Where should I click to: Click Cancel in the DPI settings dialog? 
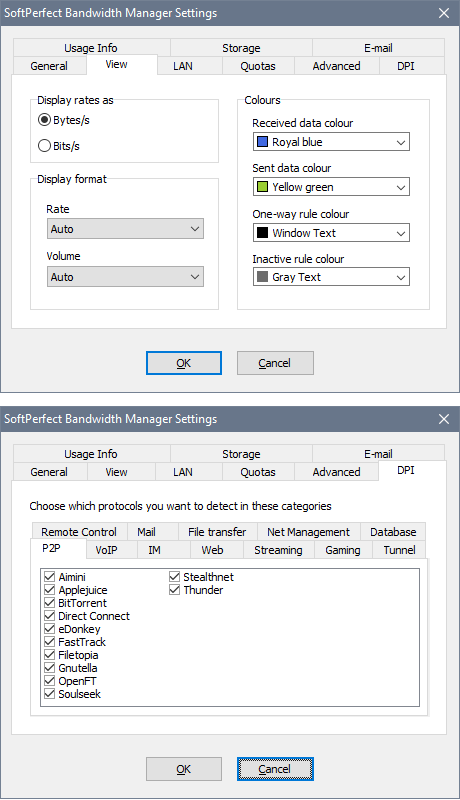[275, 769]
